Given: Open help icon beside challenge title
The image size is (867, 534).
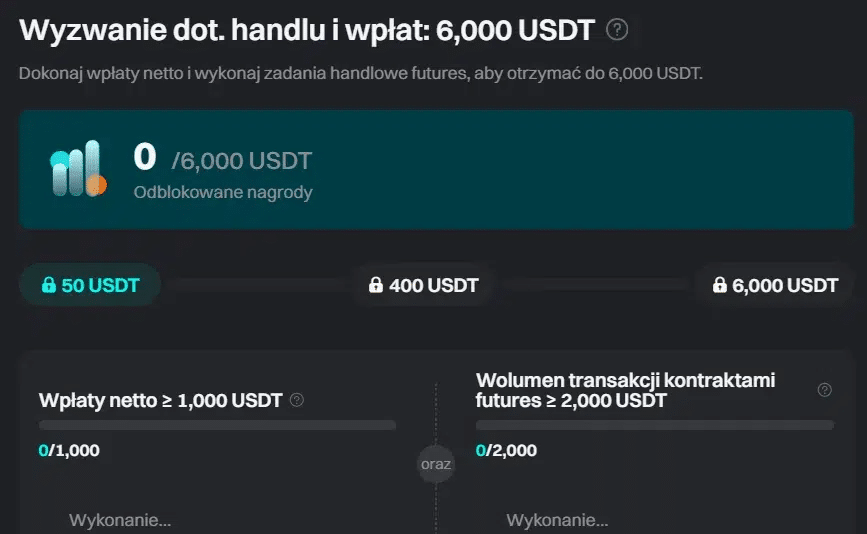Looking at the screenshot, I should point(617,29).
